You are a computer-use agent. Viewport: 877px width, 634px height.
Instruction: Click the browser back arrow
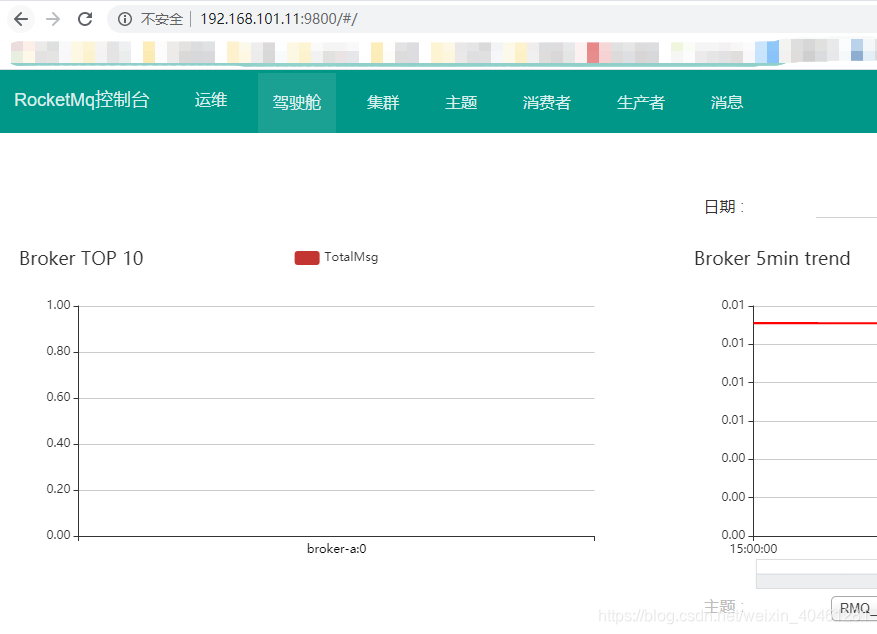20,18
